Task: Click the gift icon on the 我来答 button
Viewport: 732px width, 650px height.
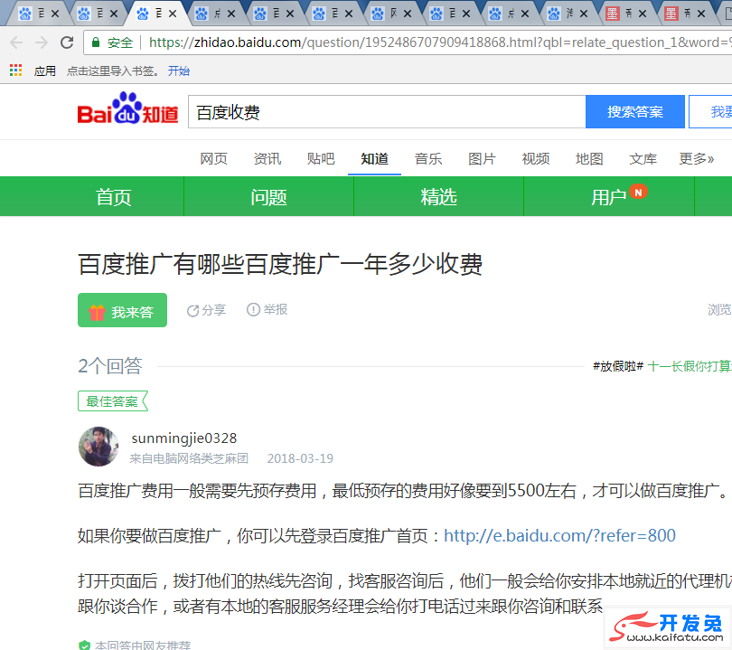Action: [97, 312]
